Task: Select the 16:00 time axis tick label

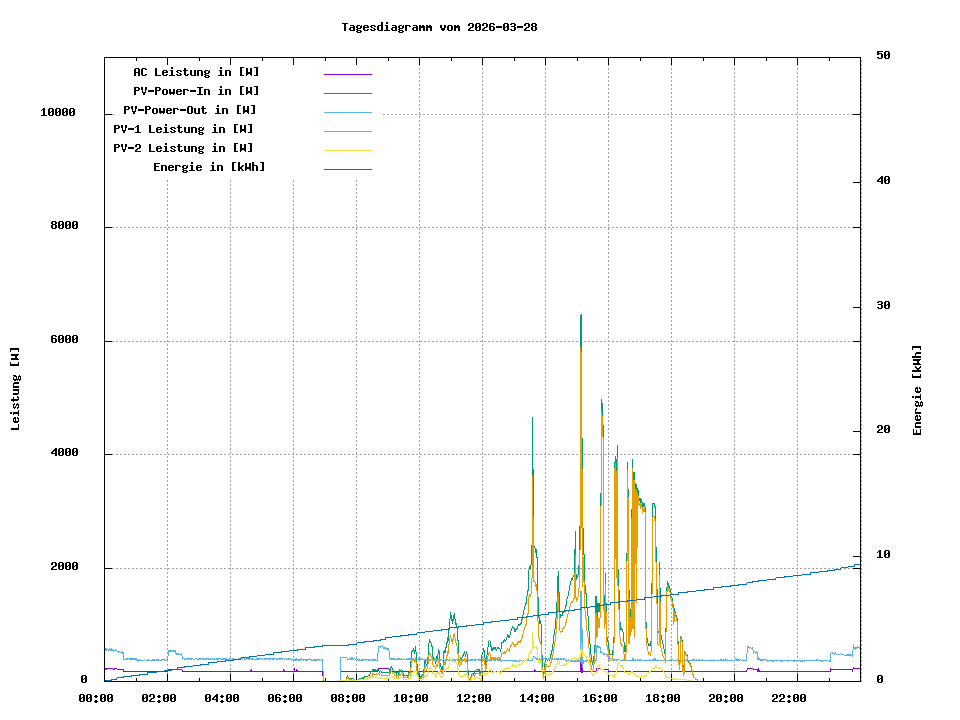Action: click(x=600, y=698)
